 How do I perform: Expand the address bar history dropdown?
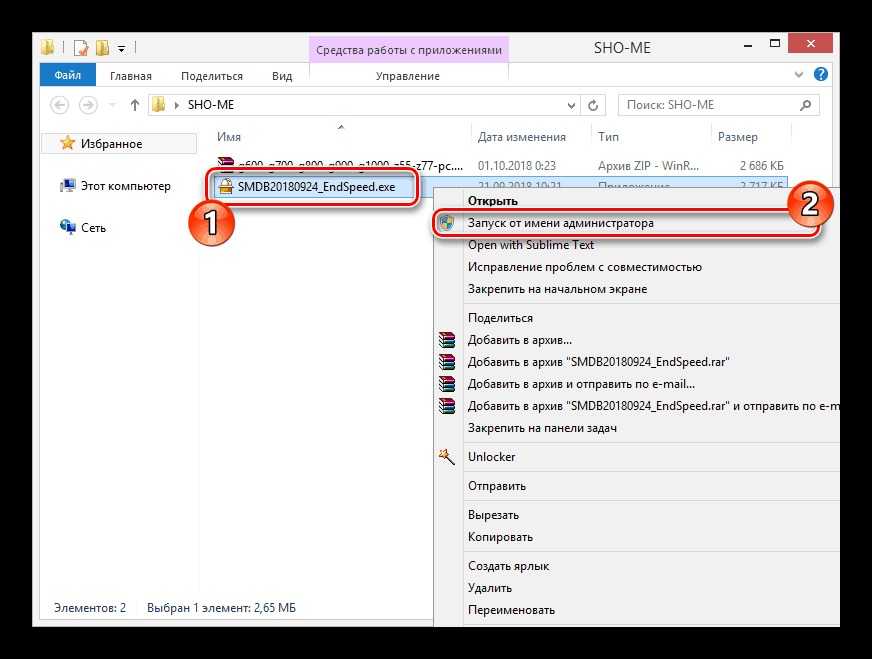tap(571, 105)
